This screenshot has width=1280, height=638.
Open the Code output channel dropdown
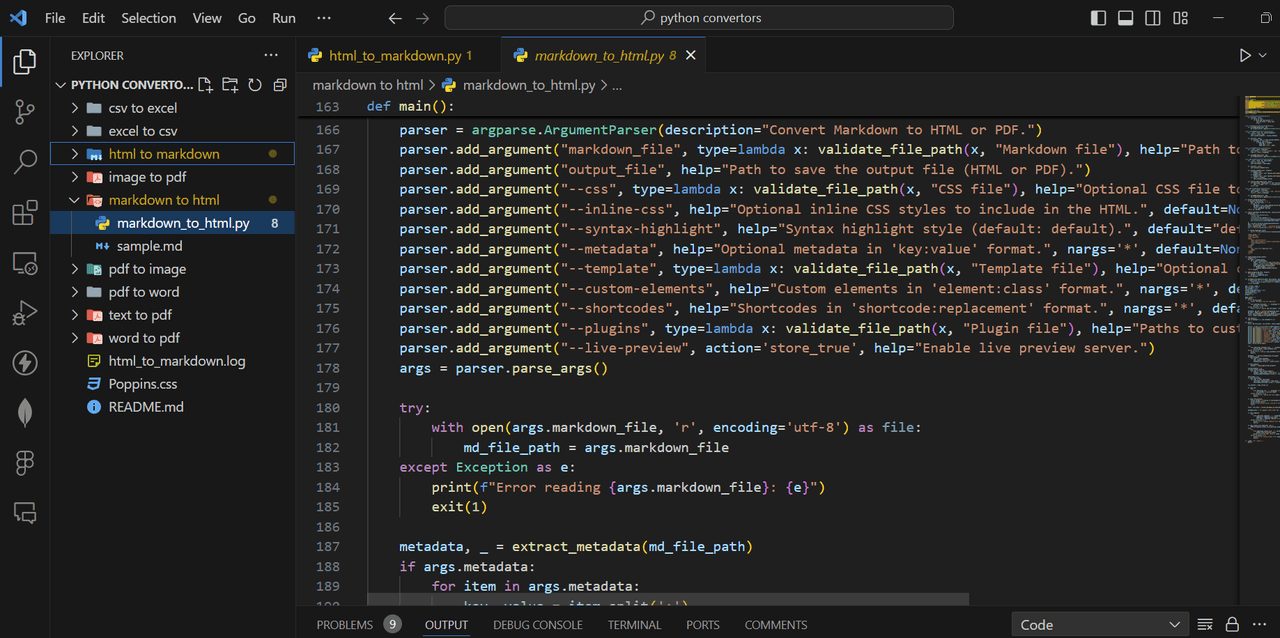tap(1100, 625)
